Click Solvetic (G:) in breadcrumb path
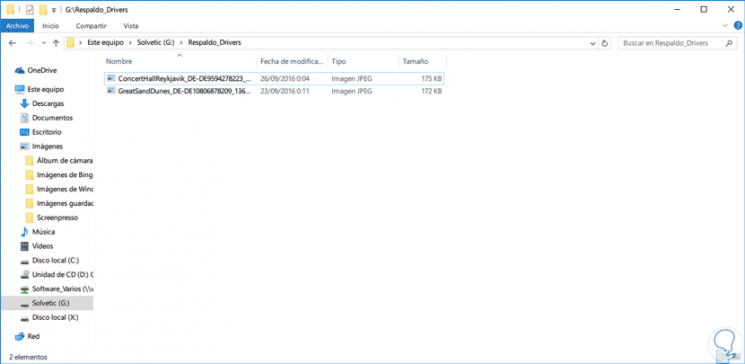This screenshot has width=745, height=364. pos(156,43)
